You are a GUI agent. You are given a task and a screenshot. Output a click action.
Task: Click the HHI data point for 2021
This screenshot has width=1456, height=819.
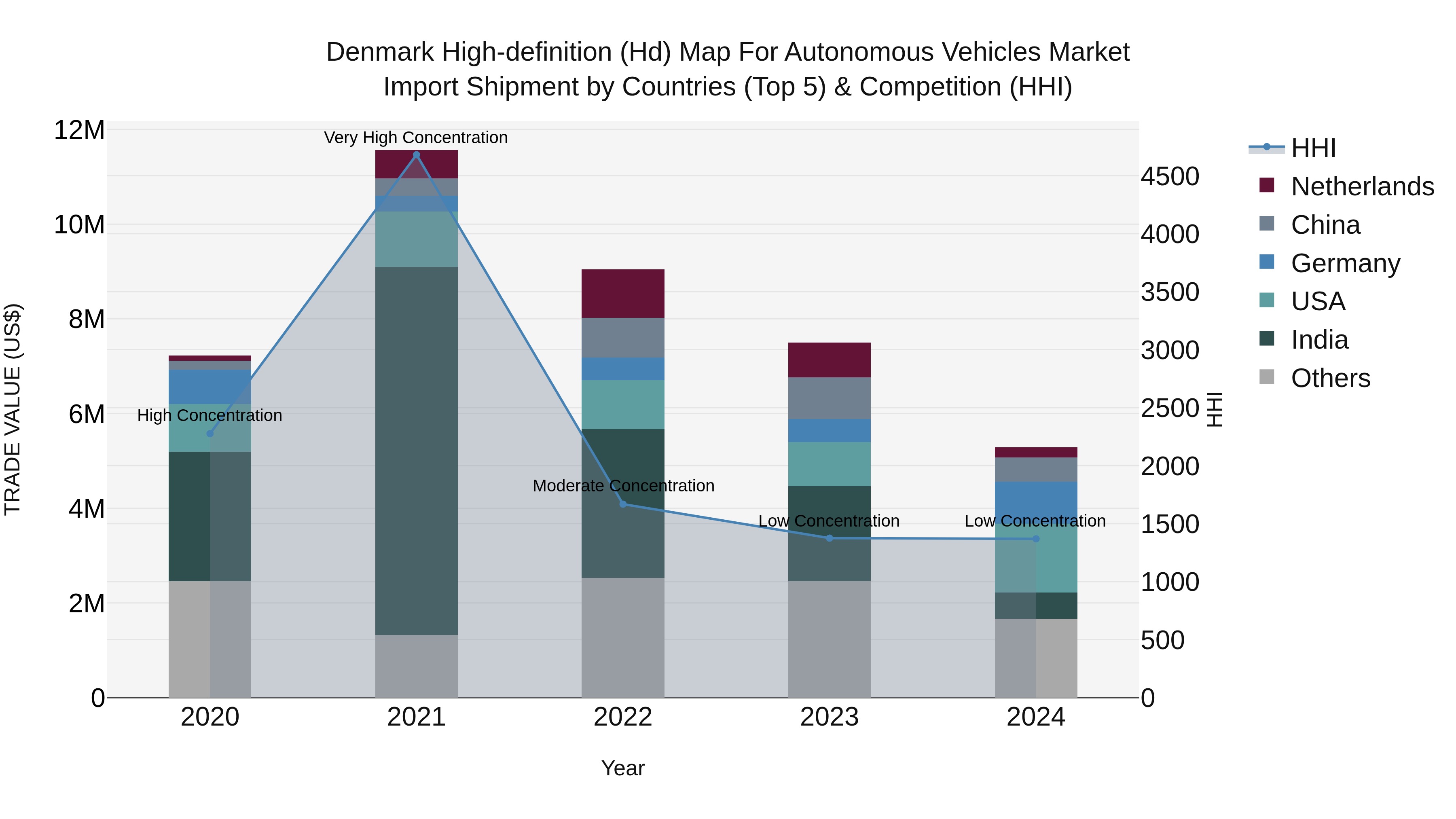pos(417,155)
